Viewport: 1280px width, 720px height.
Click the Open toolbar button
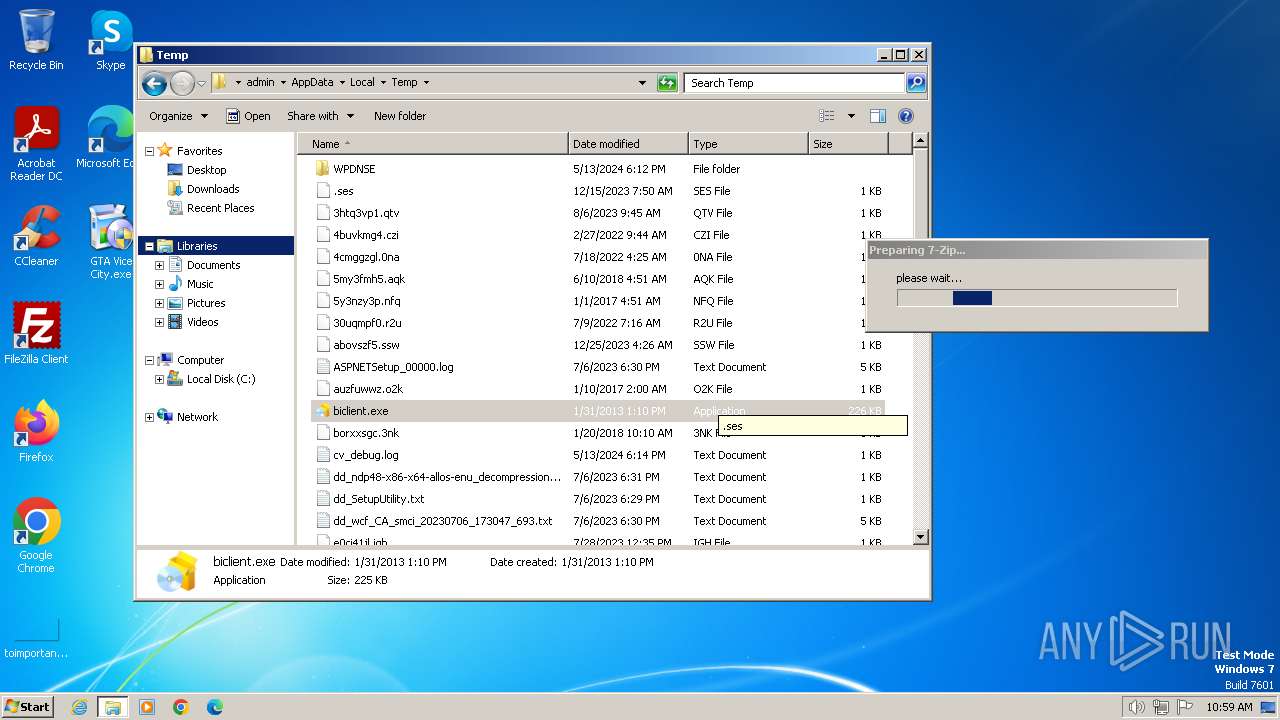click(x=248, y=116)
